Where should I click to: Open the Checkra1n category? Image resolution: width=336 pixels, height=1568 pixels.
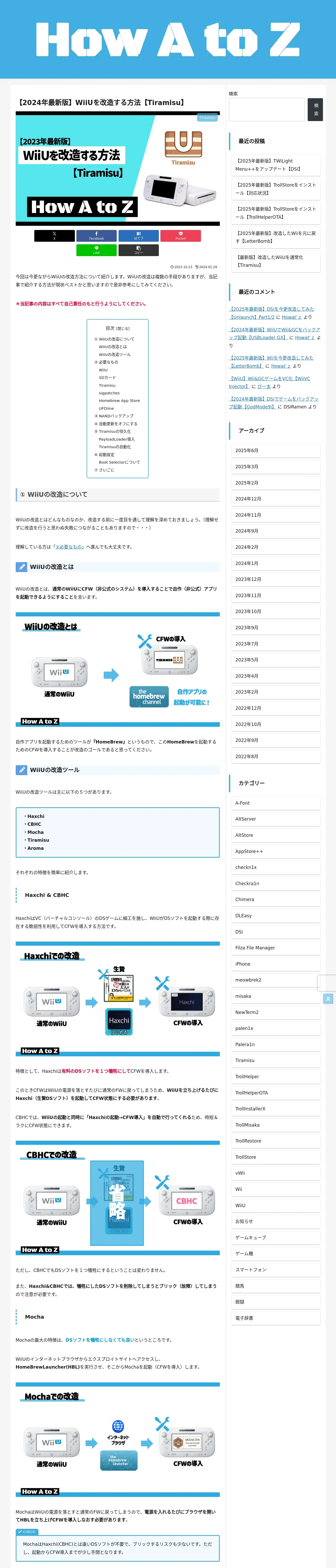click(x=276, y=883)
